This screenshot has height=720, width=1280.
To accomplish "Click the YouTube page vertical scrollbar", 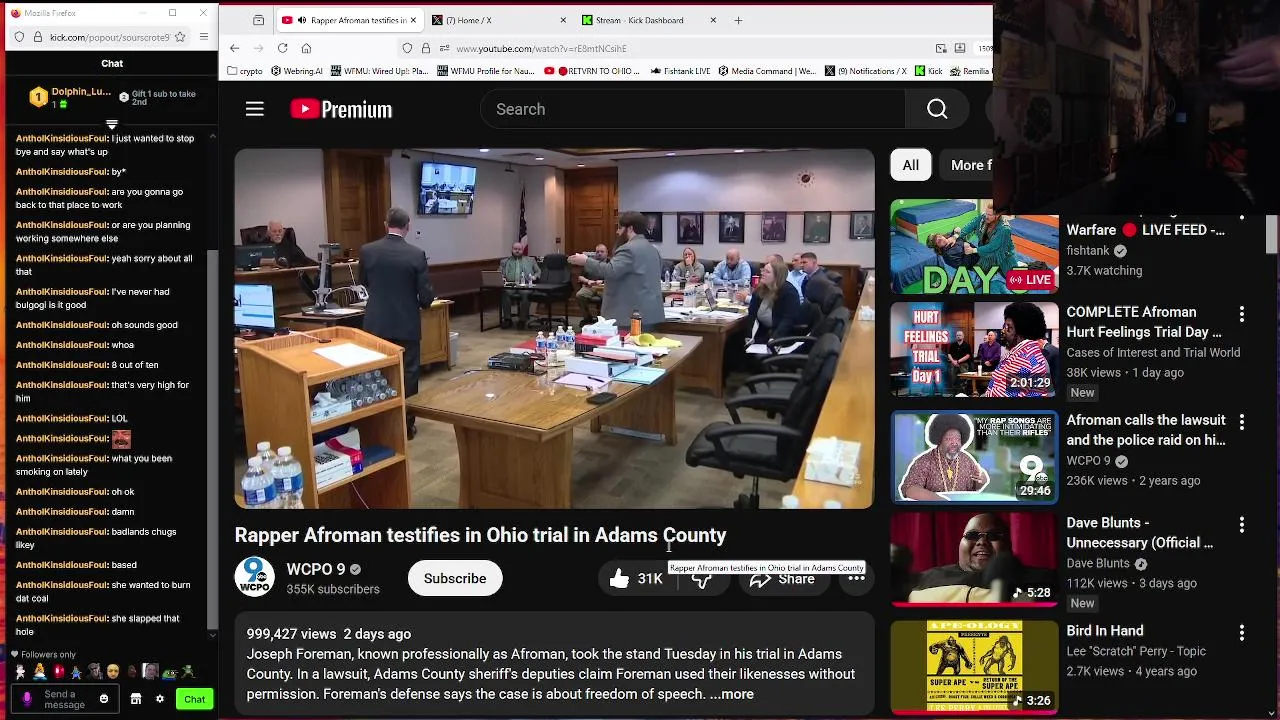I will 1272,235.
